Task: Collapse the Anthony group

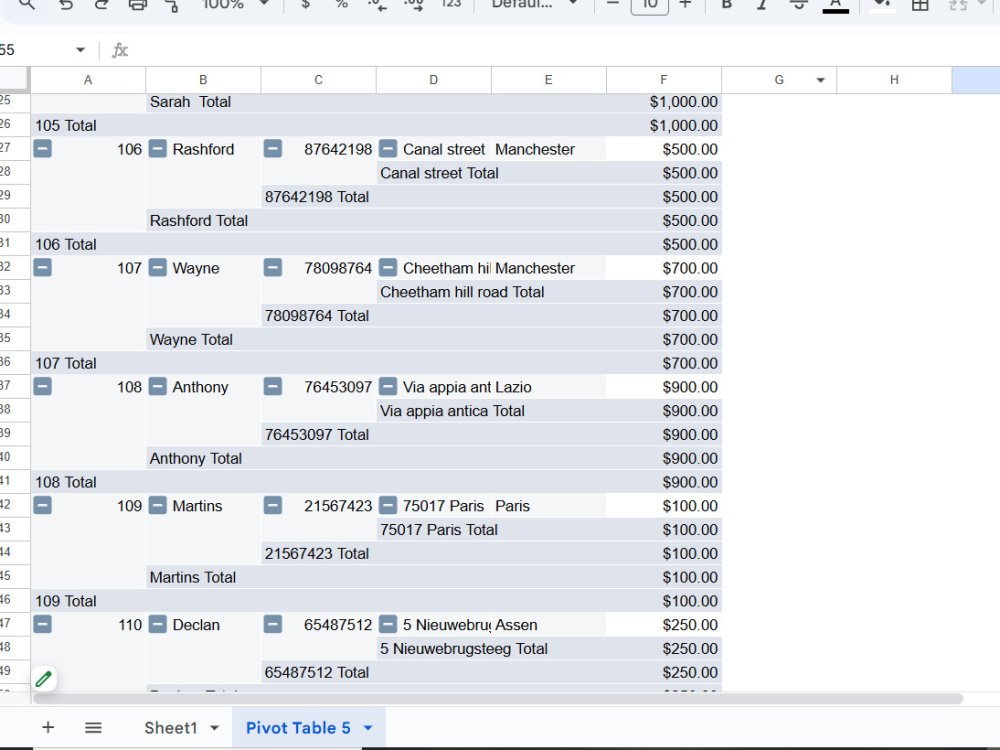Action: pyautogui.click(x=158, y=387)
